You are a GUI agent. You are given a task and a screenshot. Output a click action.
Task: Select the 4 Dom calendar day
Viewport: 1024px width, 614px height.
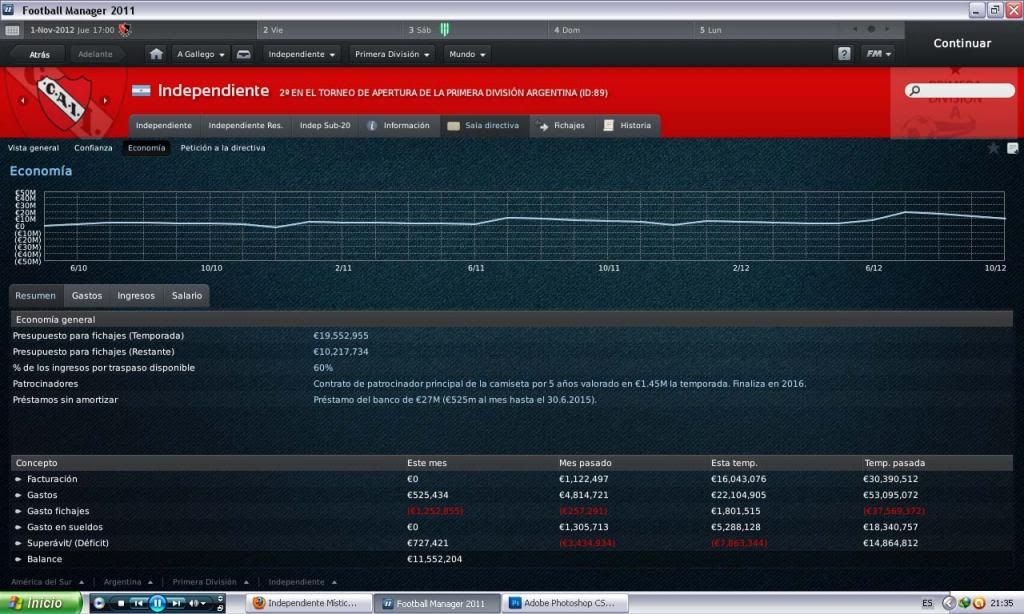point(621,30)
